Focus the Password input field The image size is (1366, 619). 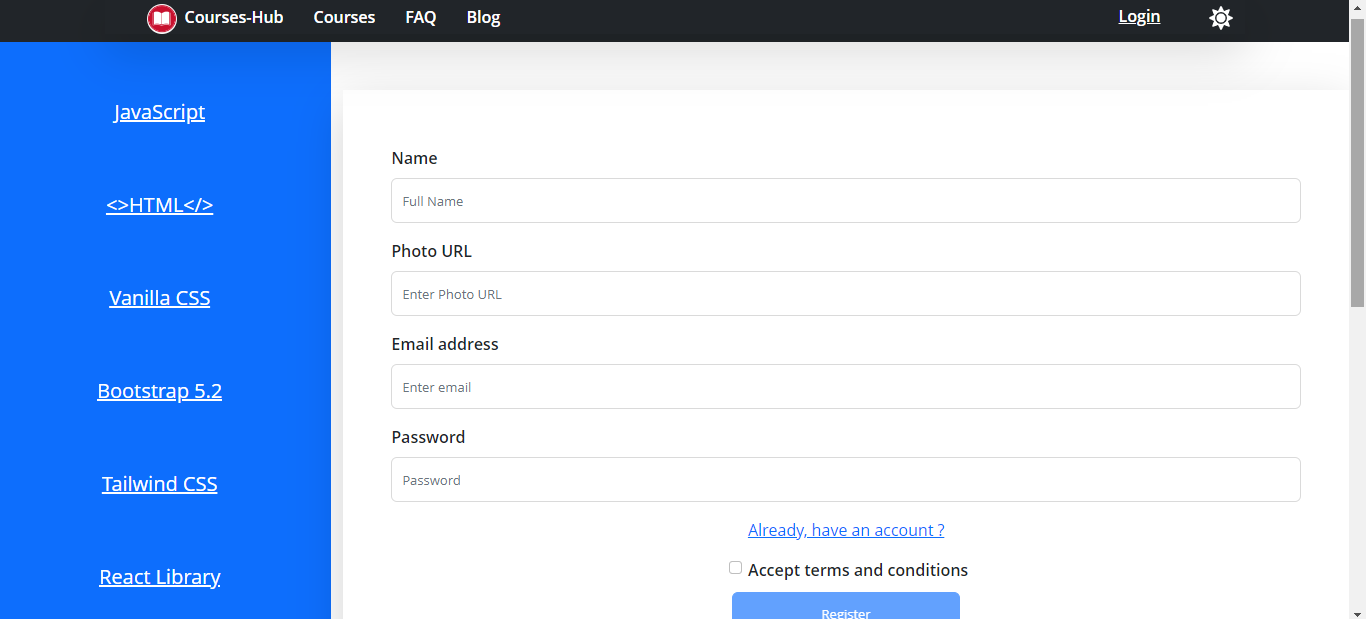point(845,480)
